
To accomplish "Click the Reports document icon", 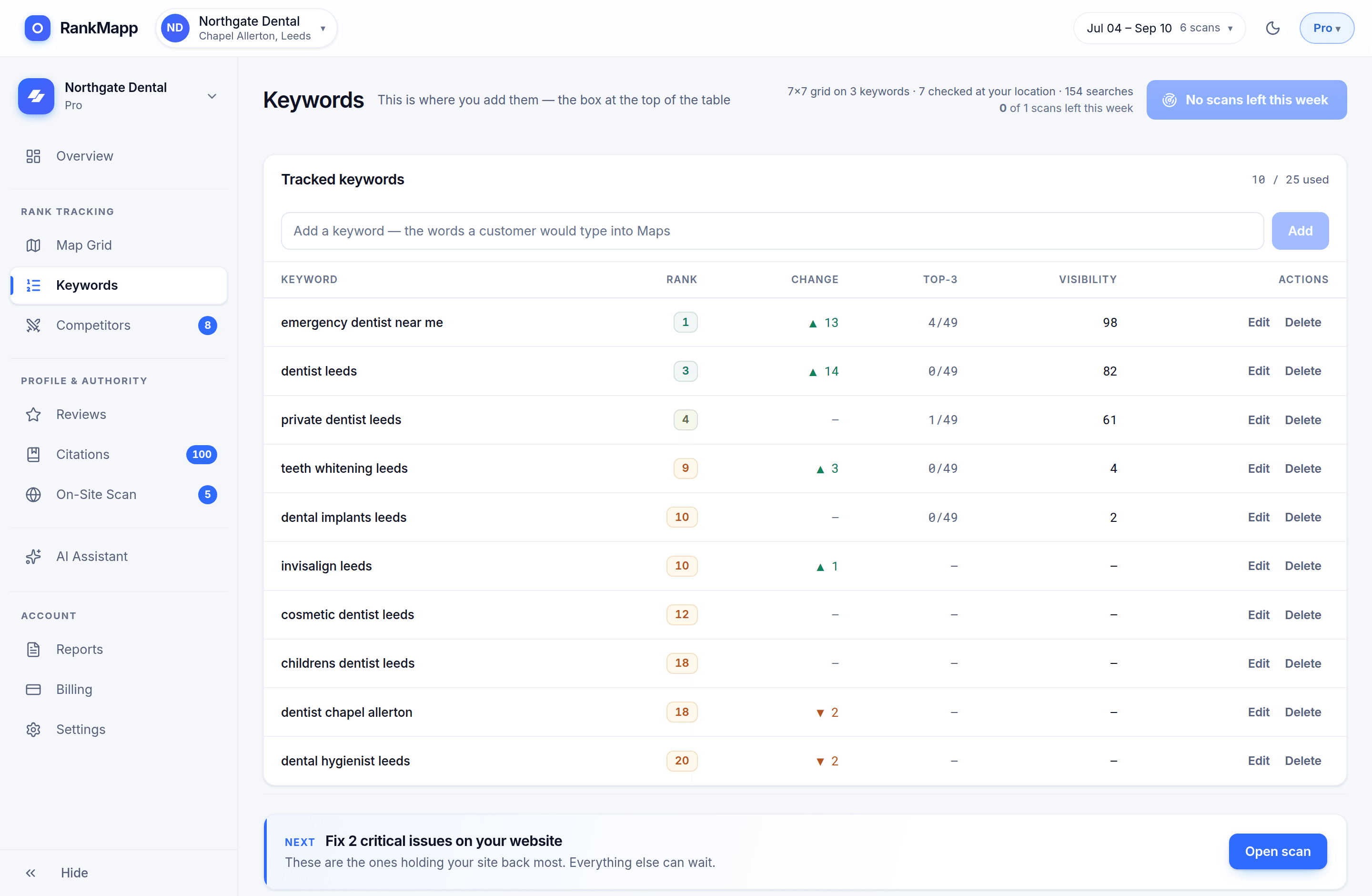I will click(33, 649).
